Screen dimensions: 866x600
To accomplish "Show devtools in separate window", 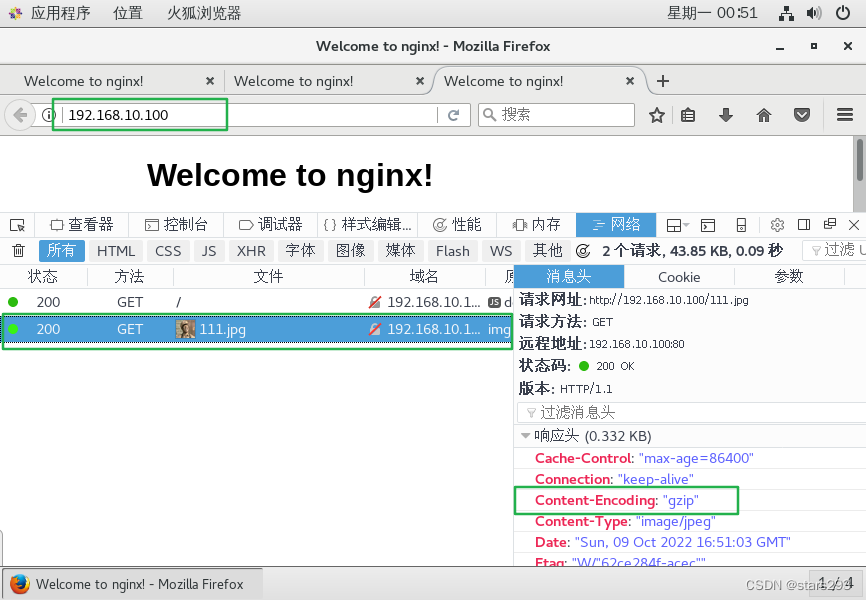I will [830, 224].
